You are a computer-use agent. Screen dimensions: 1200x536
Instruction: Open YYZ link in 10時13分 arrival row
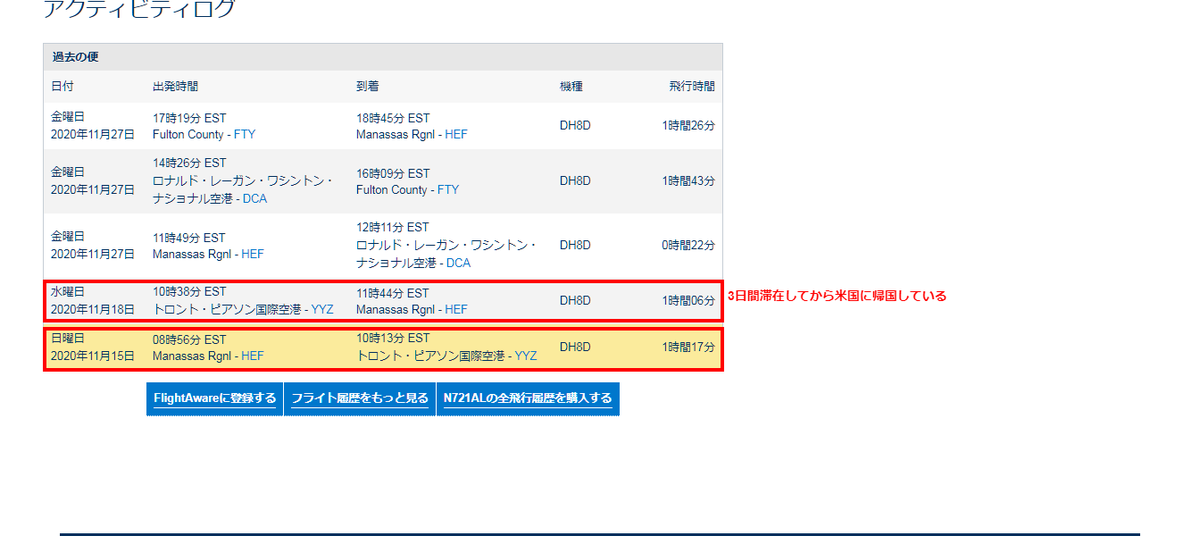[526, 355]
